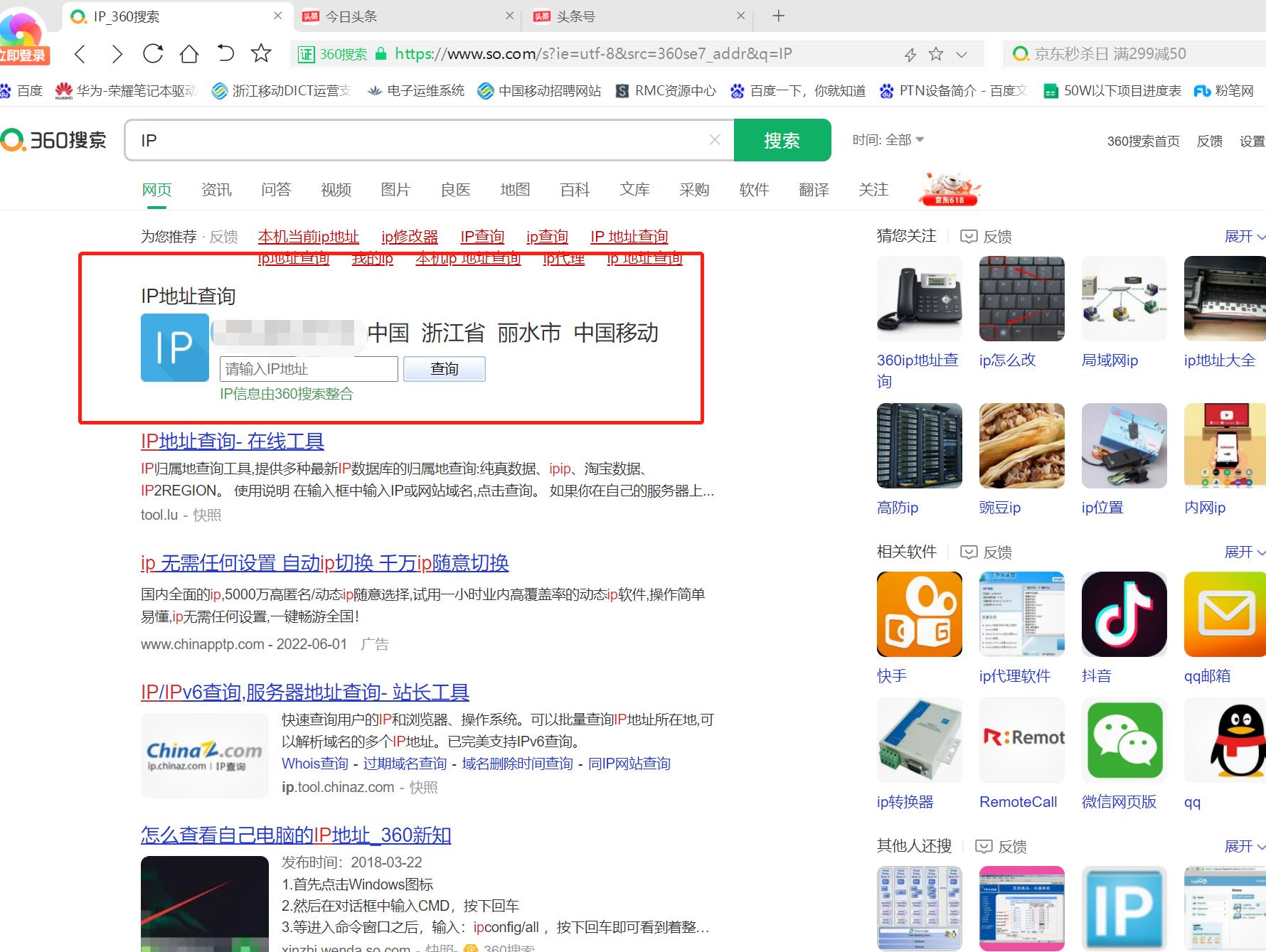The image size is (1266, 952).
Task: Click the undo close tab icon
Action: [x=225, y=54]
